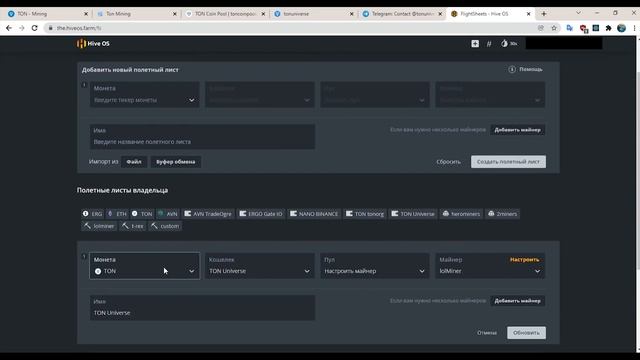Filter by custom miner tag

point(165,226)
